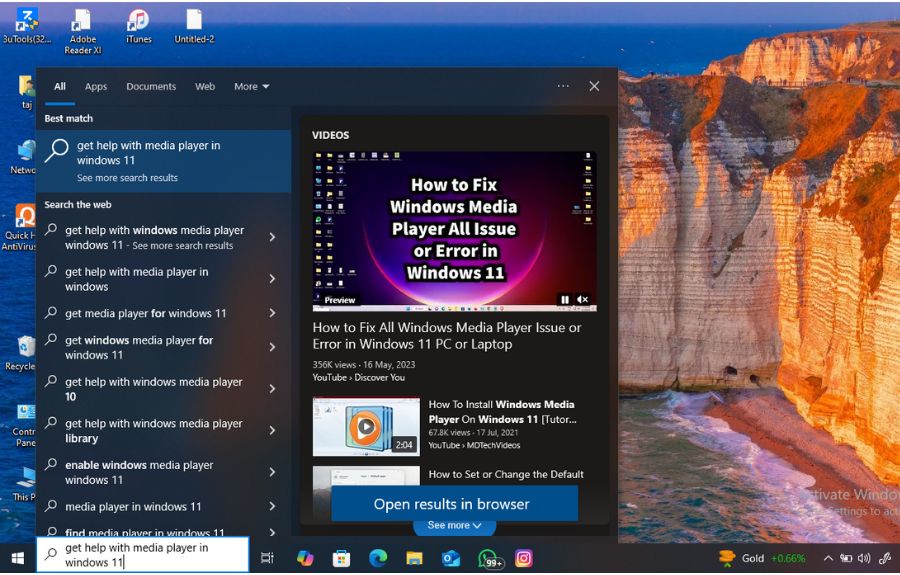This screenshot has height=575, width=900.
Task: Choose suggestion 'media player in windows 11'
Action: pos(133,507)
